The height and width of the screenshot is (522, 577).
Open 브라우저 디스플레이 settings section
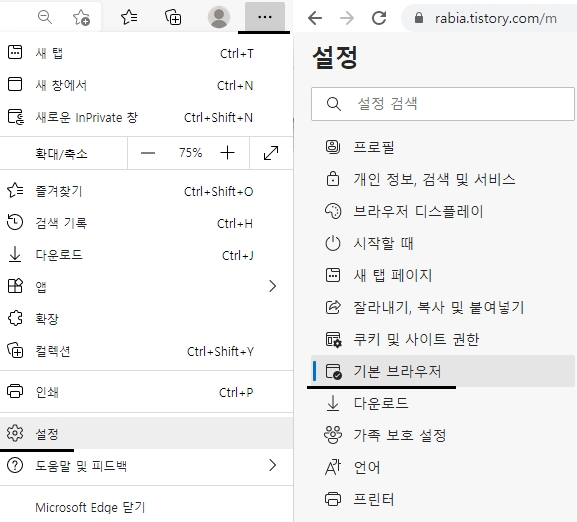(x=443, y=211)
